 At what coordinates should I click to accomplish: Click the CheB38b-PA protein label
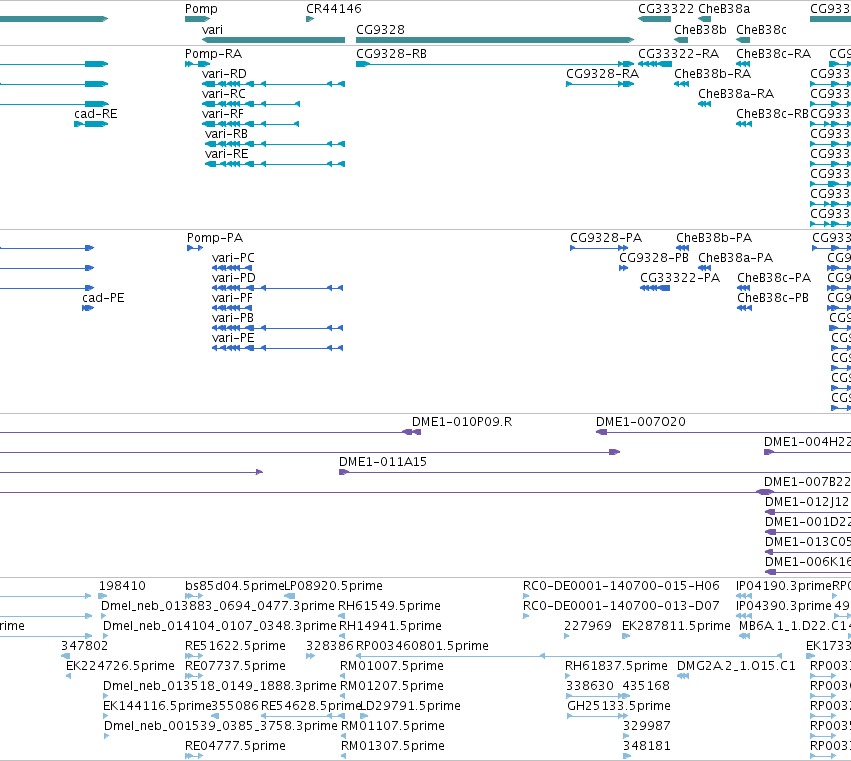click(714, 238)
